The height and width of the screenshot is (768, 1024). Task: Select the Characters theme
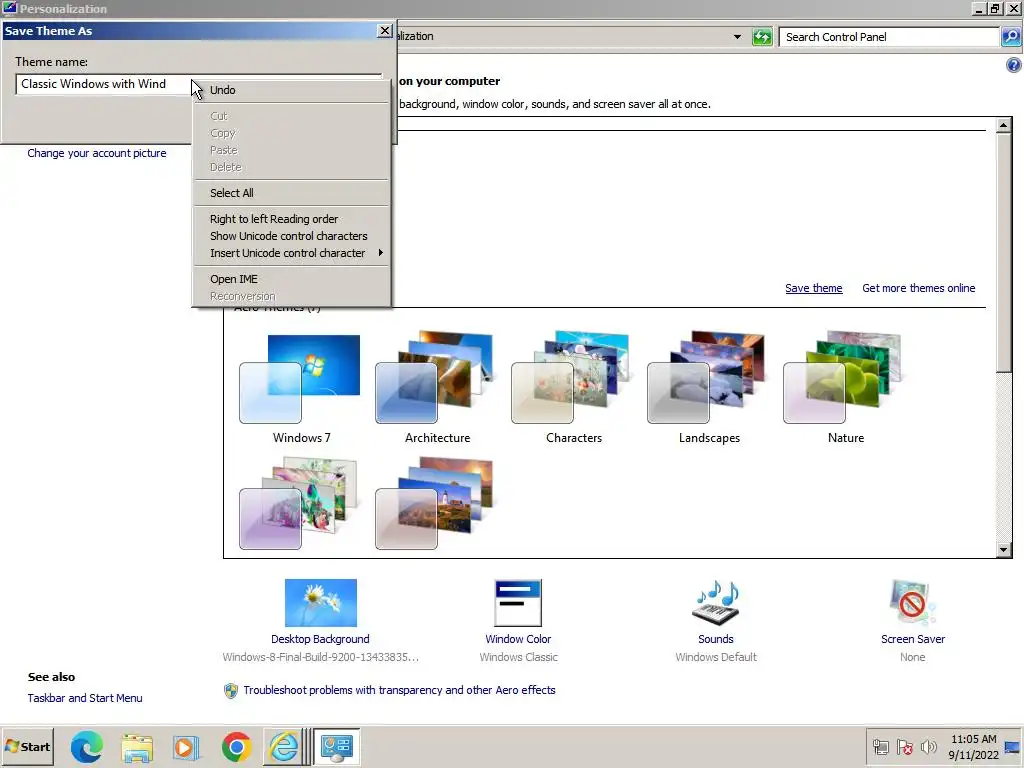[x=573, y=389]
